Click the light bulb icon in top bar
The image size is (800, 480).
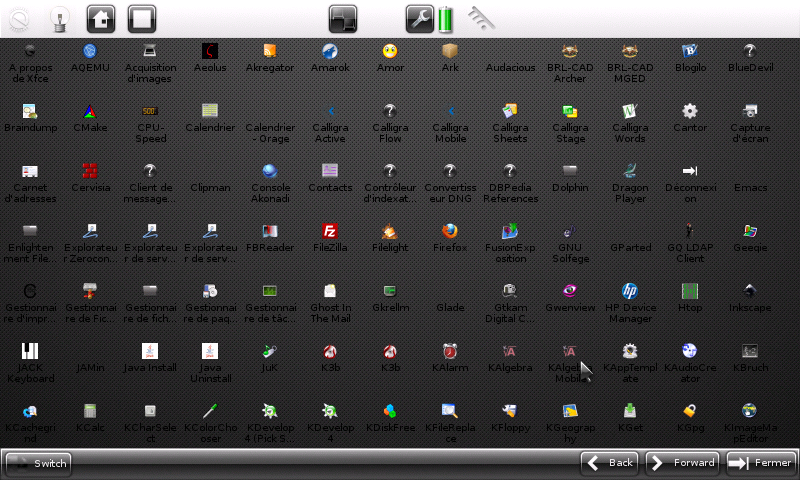pyautogui.click(x=60, y=18)
